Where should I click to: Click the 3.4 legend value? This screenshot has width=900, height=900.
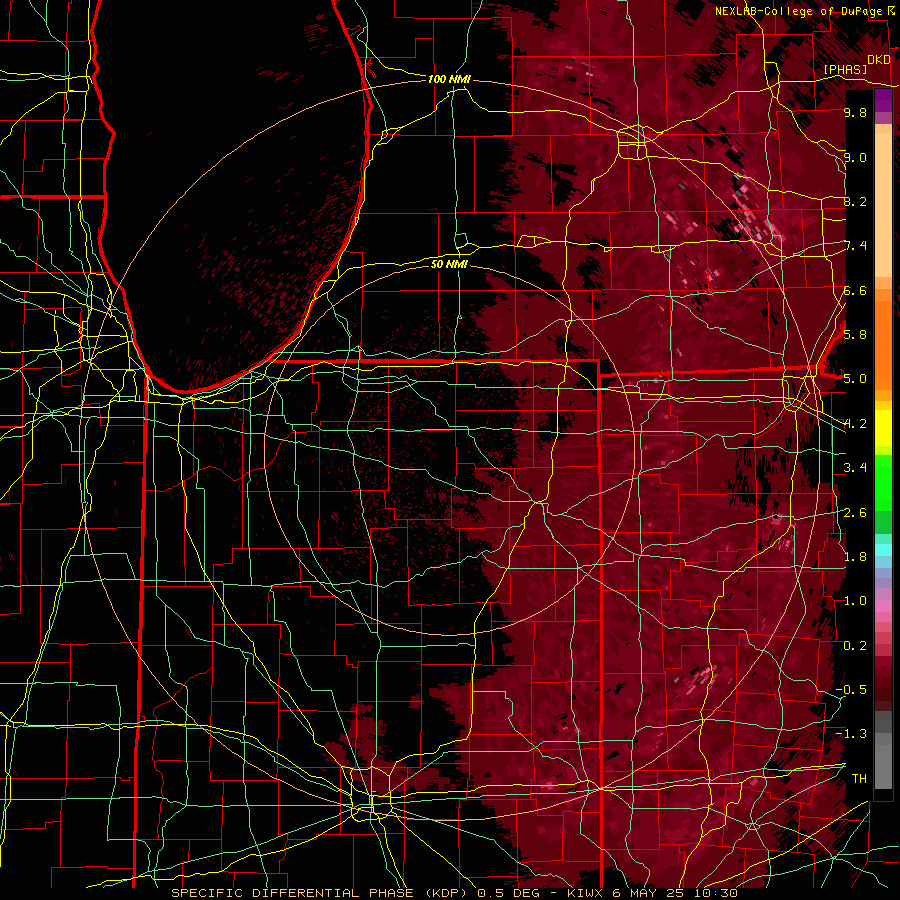[x=855, y=468]
